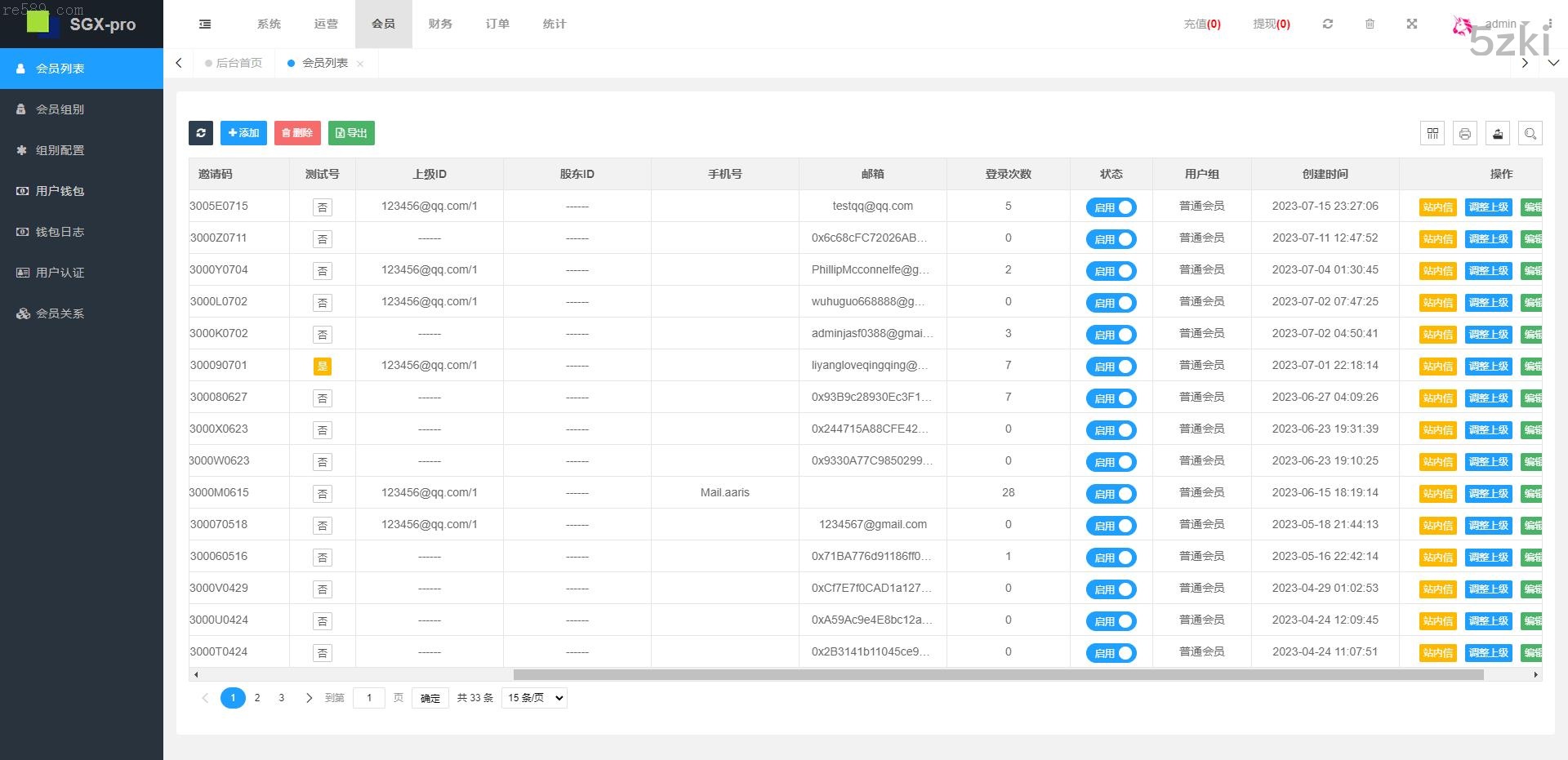This screenshot has width=1568, height=760.
Task: Toggle 启用 switch for member 300090701
Action: pyautogui.click(x=1111, y=367)
